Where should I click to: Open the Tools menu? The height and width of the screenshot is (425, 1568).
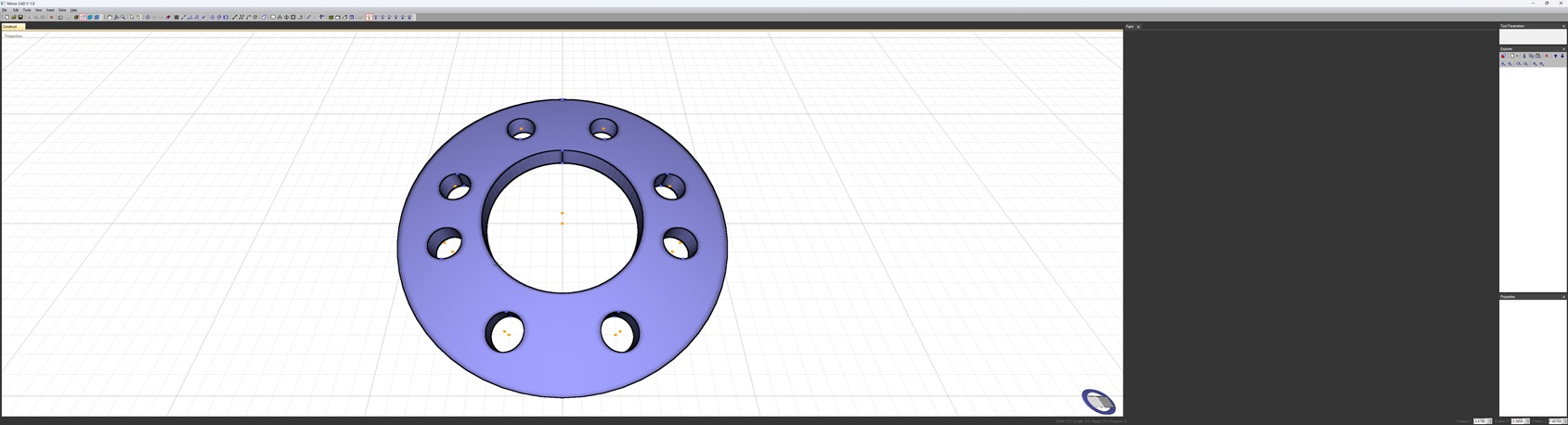27,10
